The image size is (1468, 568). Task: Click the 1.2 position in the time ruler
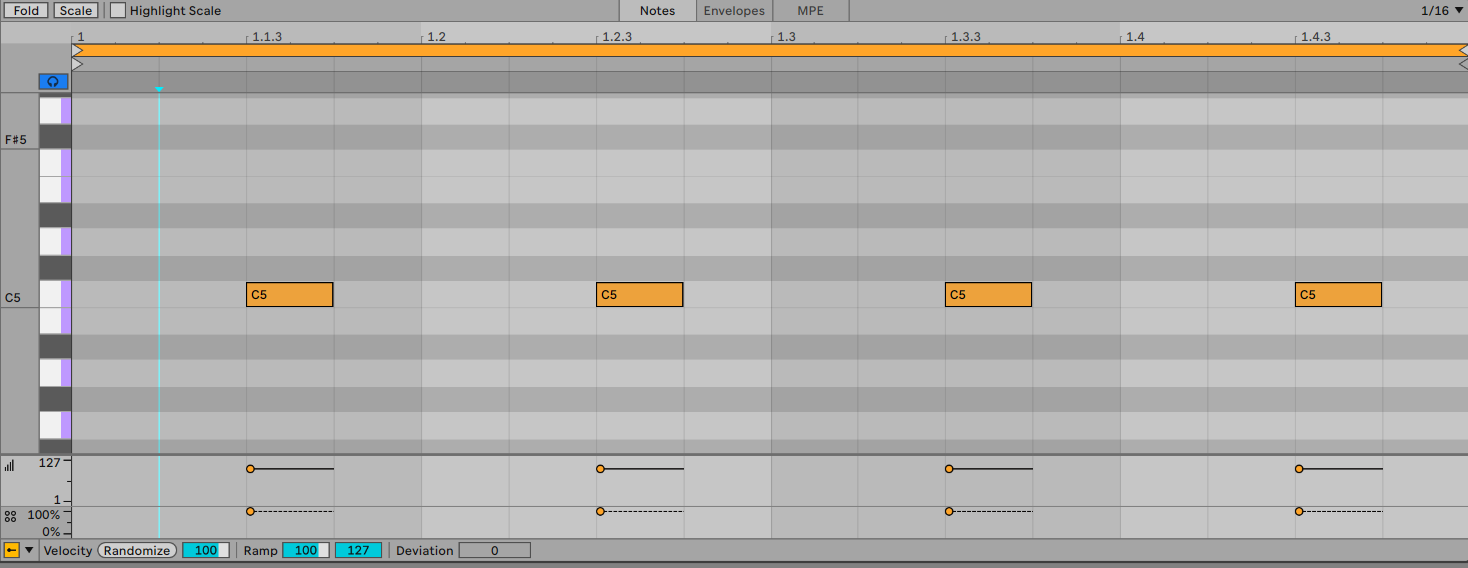pos(436,37)
